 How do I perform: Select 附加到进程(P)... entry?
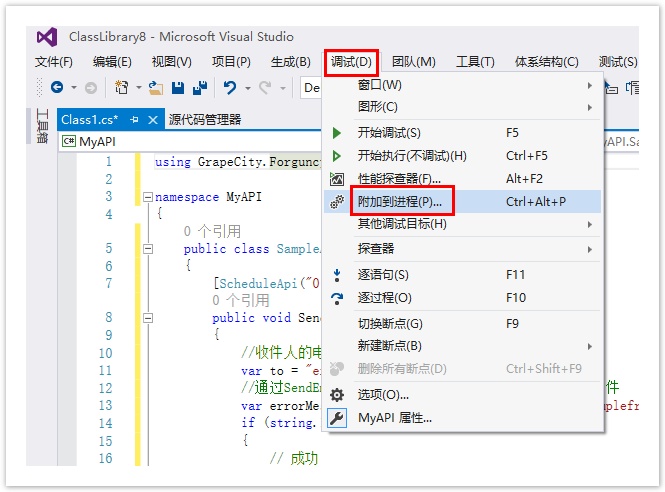pyautogui.click(x=462, y=202)
